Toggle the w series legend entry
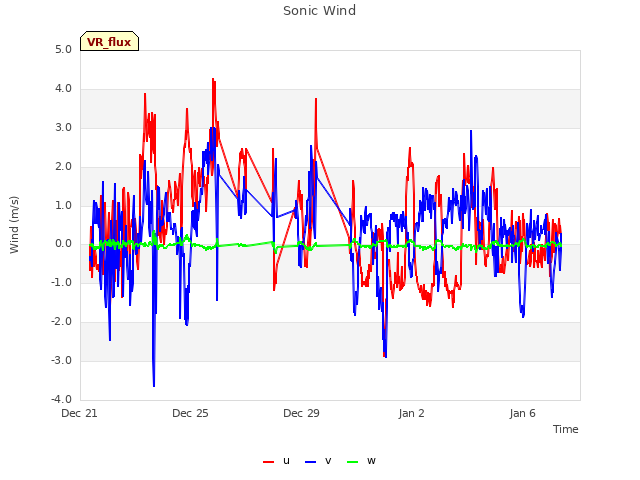640x480 pixels. coord(361,461)
